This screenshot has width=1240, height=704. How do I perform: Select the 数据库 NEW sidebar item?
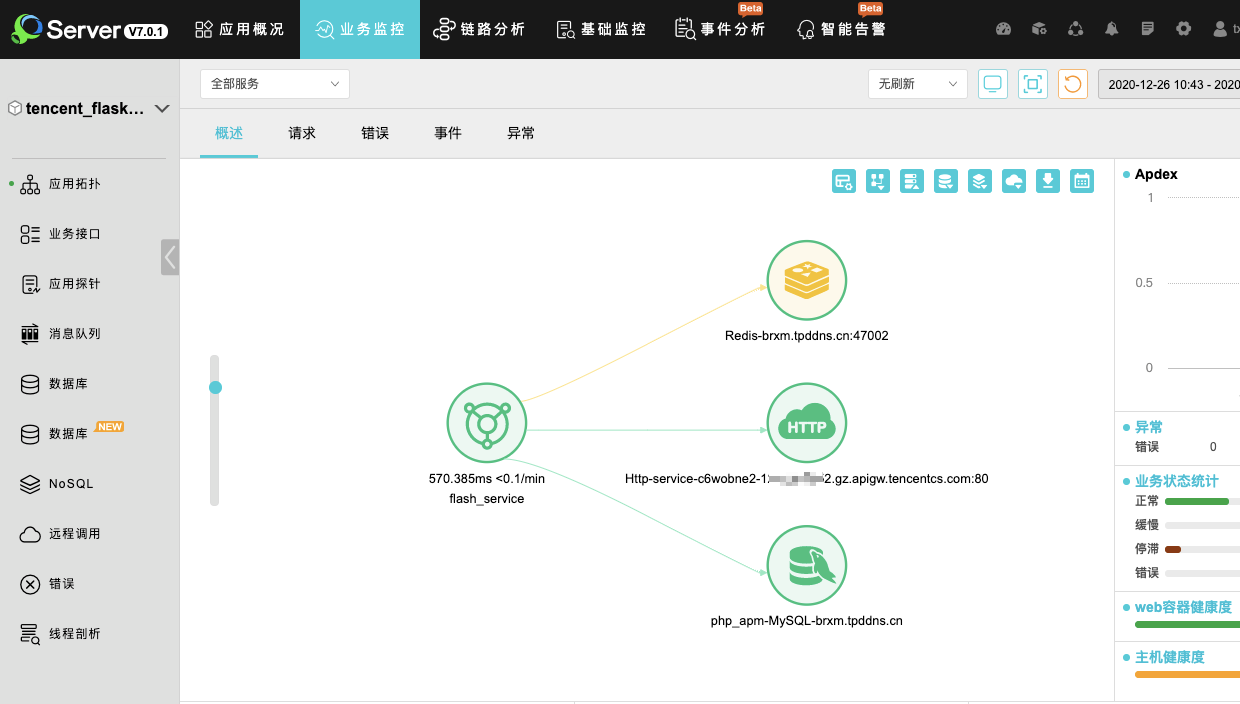pyautogui.click(x=69, y=434)
